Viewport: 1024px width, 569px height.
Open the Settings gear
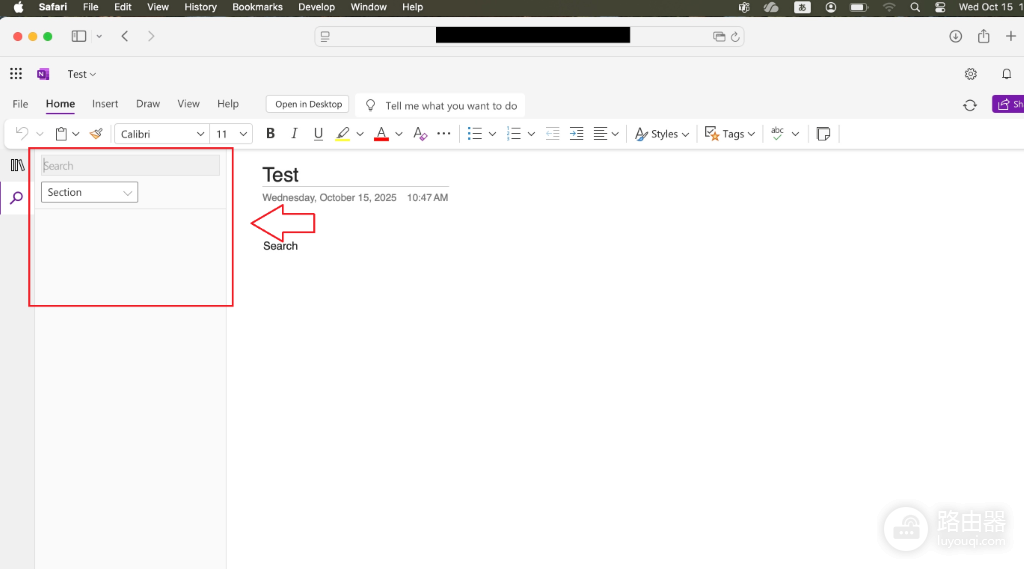(970, 74)
